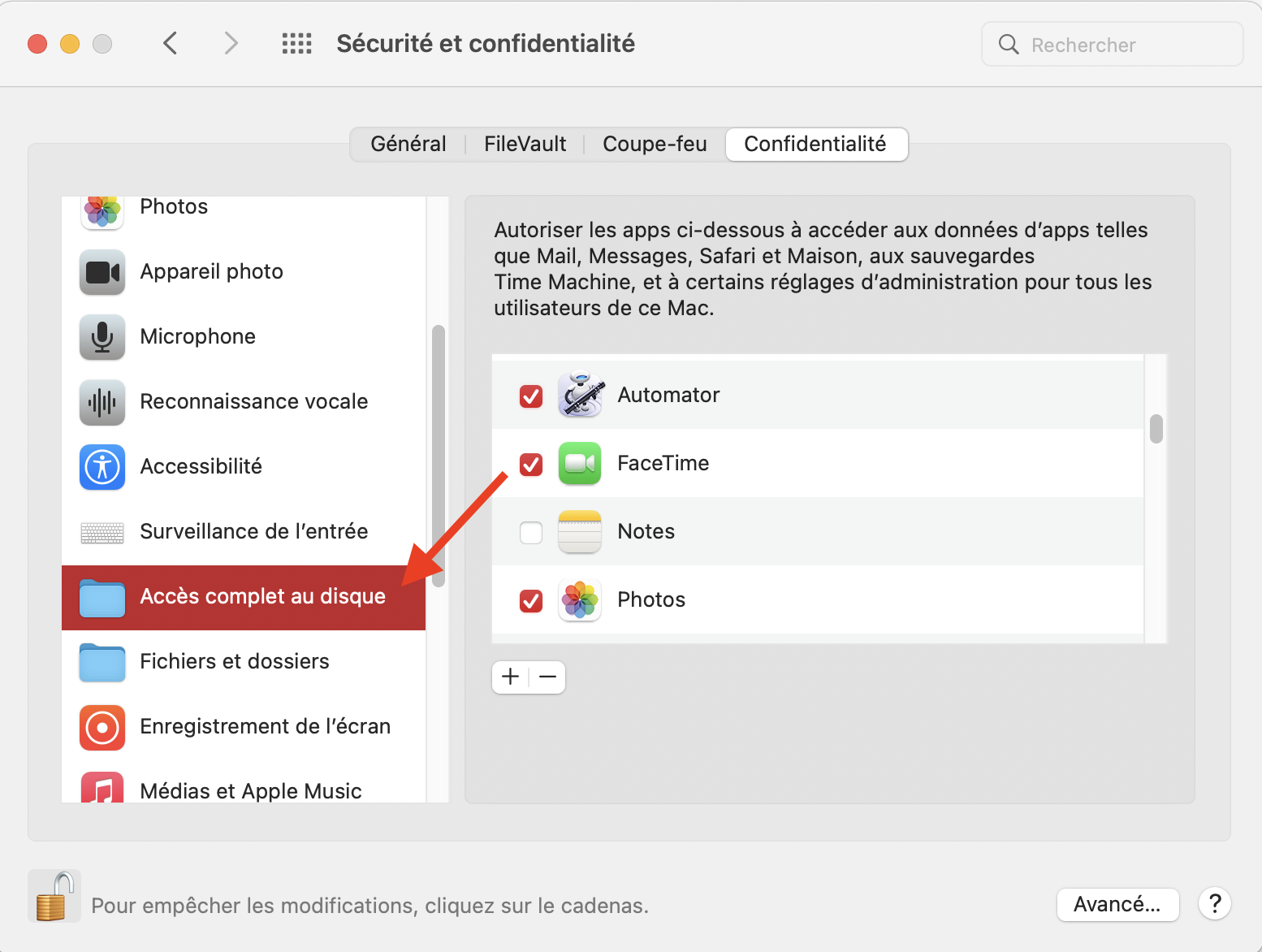1262x952 pixels.
Task: Select the Accessibilité icon in sidebar
Action: tap(102, 467)
